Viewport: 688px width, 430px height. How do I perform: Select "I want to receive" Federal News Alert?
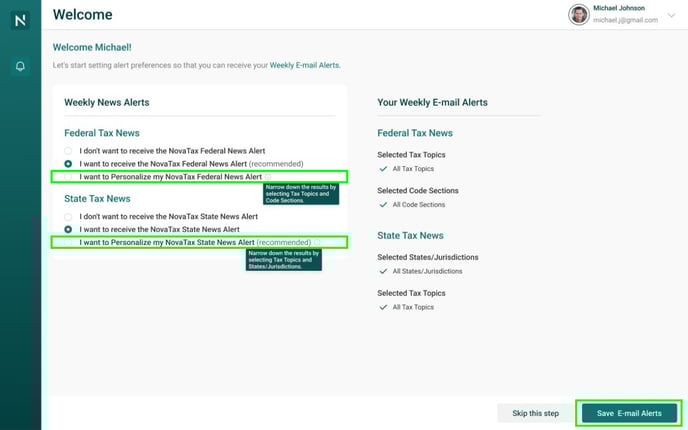pos(68,164)
